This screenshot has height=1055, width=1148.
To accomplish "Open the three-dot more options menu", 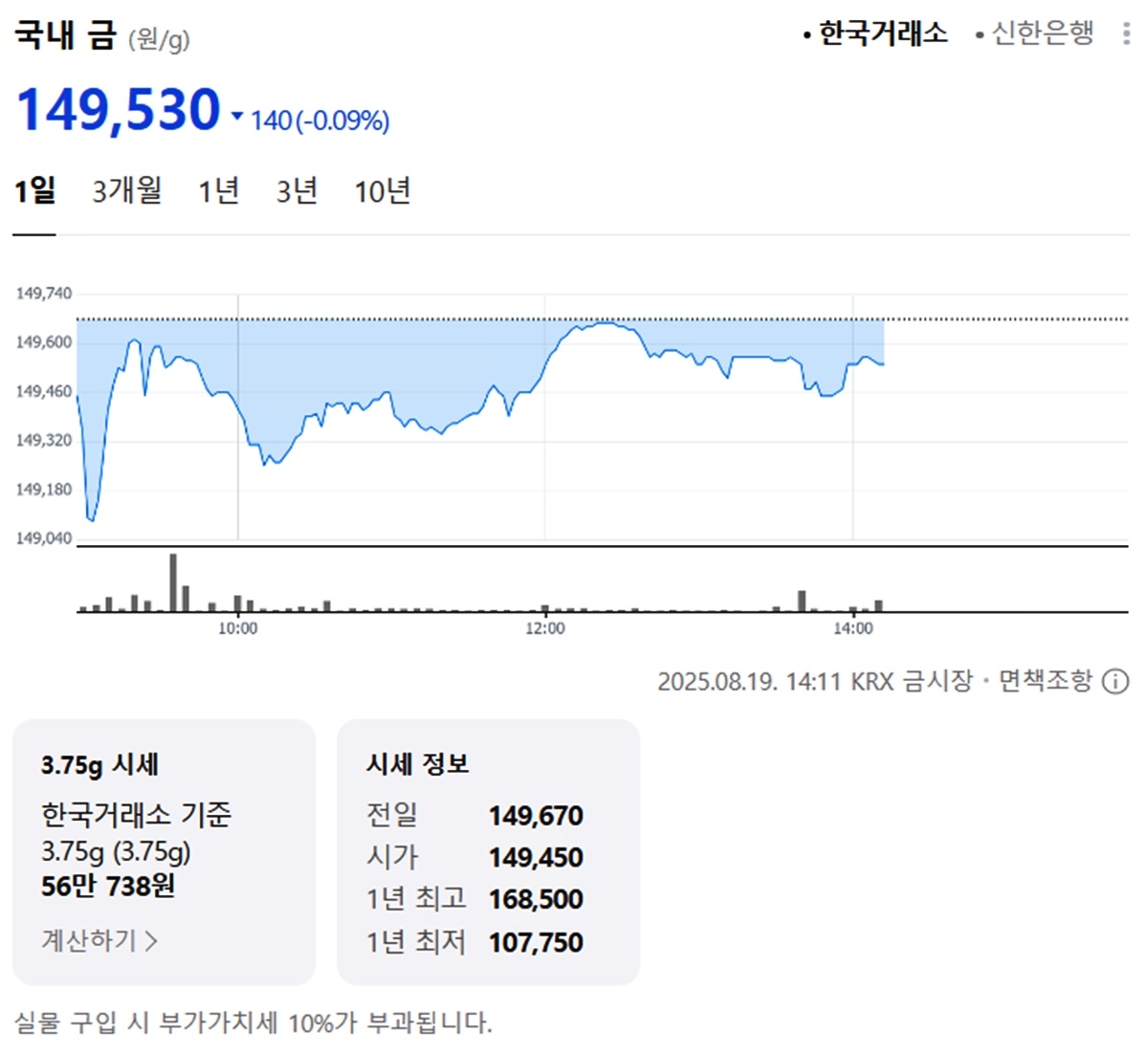I will [1125, 33].
